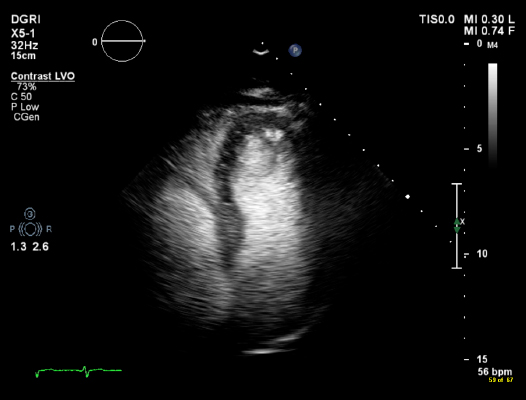
Task: Click the '15' depth scale marker
Action: click(x=482, y=359)
